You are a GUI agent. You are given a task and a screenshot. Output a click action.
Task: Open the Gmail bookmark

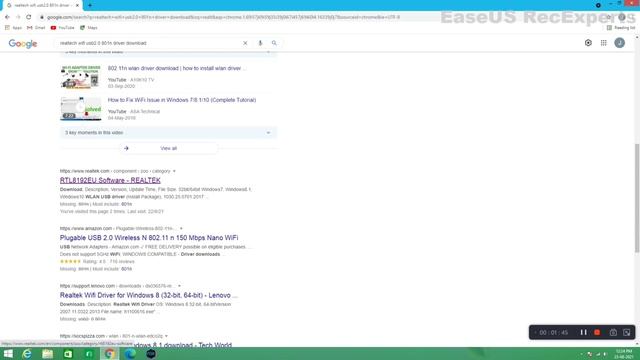(x=36, y=28)
